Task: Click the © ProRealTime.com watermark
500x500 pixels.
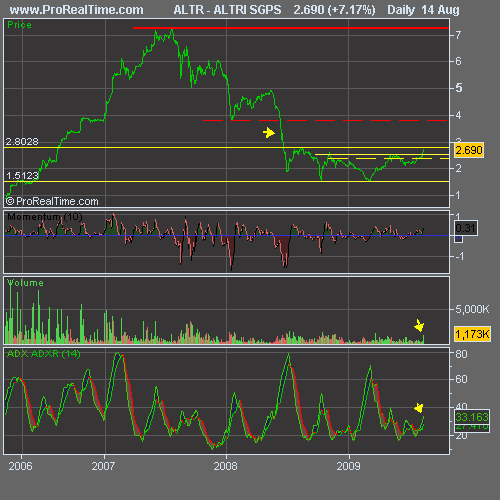Action: pyautogui.click(x=52, y=201)
